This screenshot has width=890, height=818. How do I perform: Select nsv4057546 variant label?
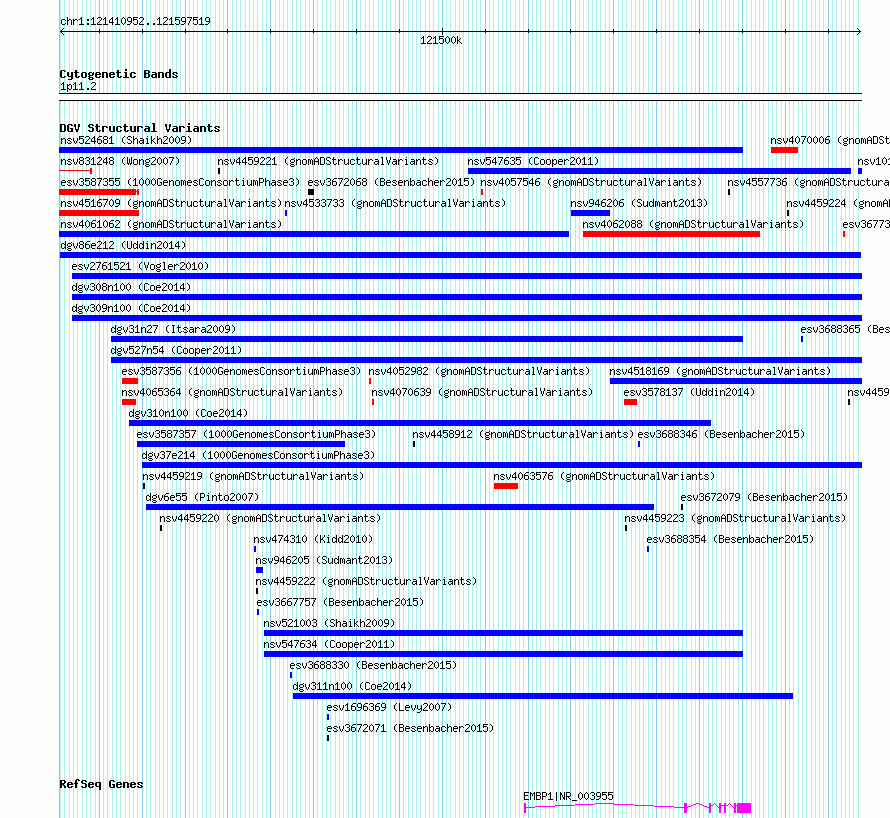(591, 182)
